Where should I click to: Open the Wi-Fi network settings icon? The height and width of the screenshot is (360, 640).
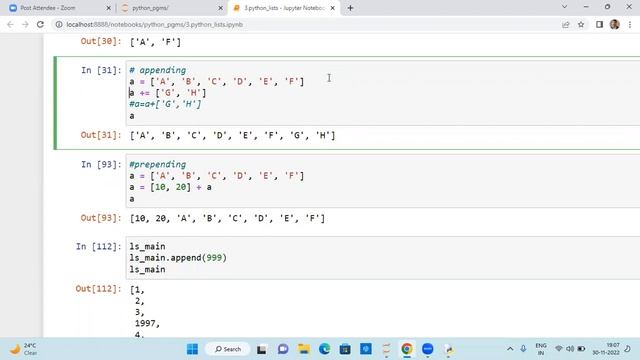pyautogui.click(x=559, y=349)
